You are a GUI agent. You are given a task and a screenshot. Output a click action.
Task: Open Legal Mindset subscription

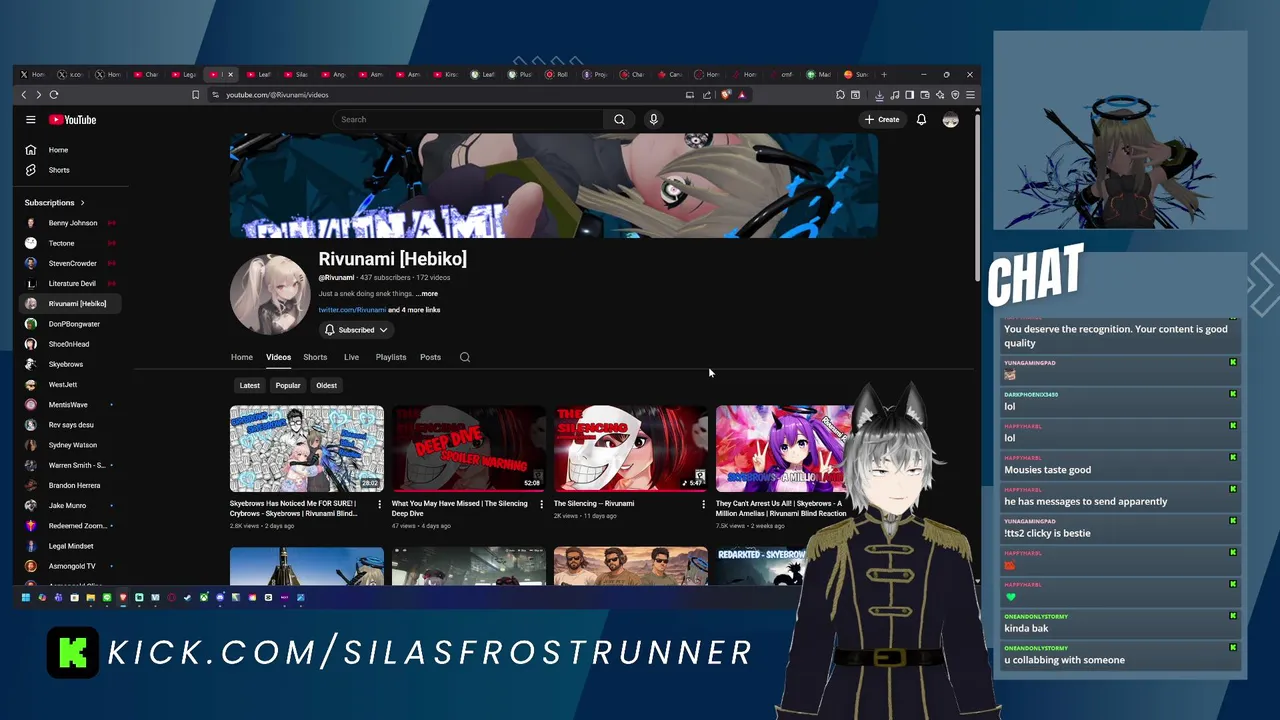pyautogui.click(x=71, y=546)
